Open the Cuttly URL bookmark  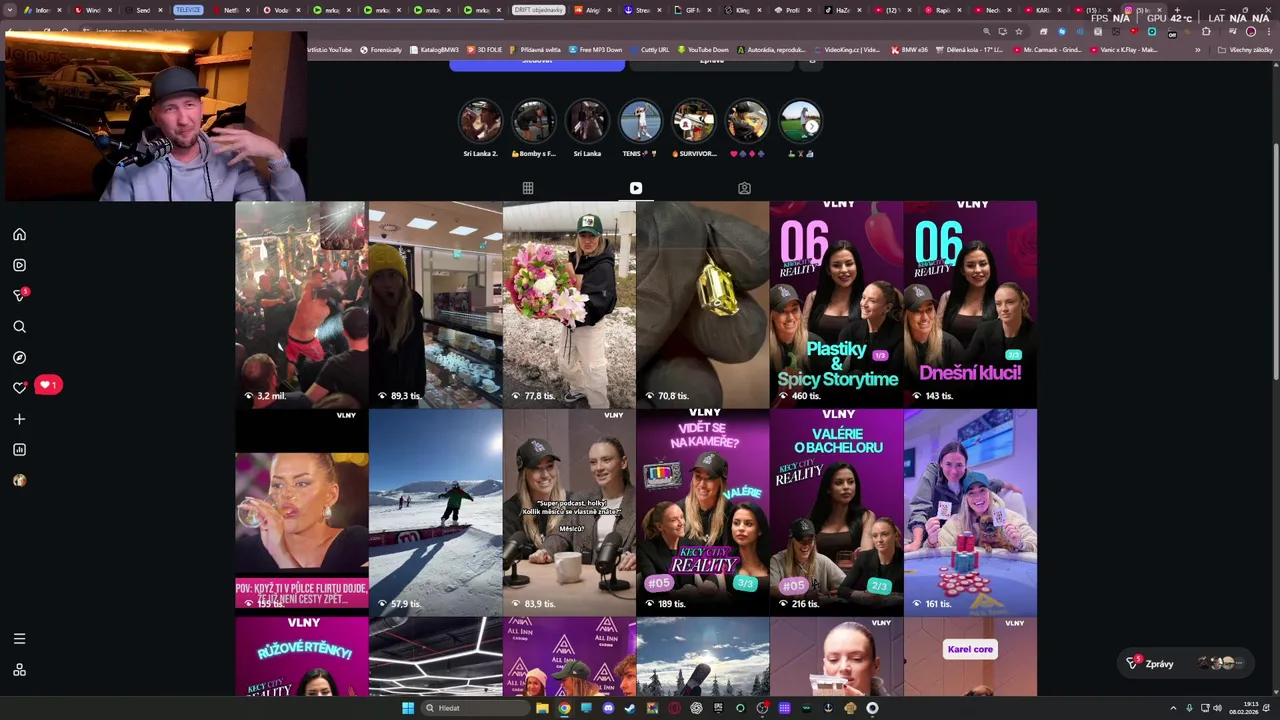650,49
